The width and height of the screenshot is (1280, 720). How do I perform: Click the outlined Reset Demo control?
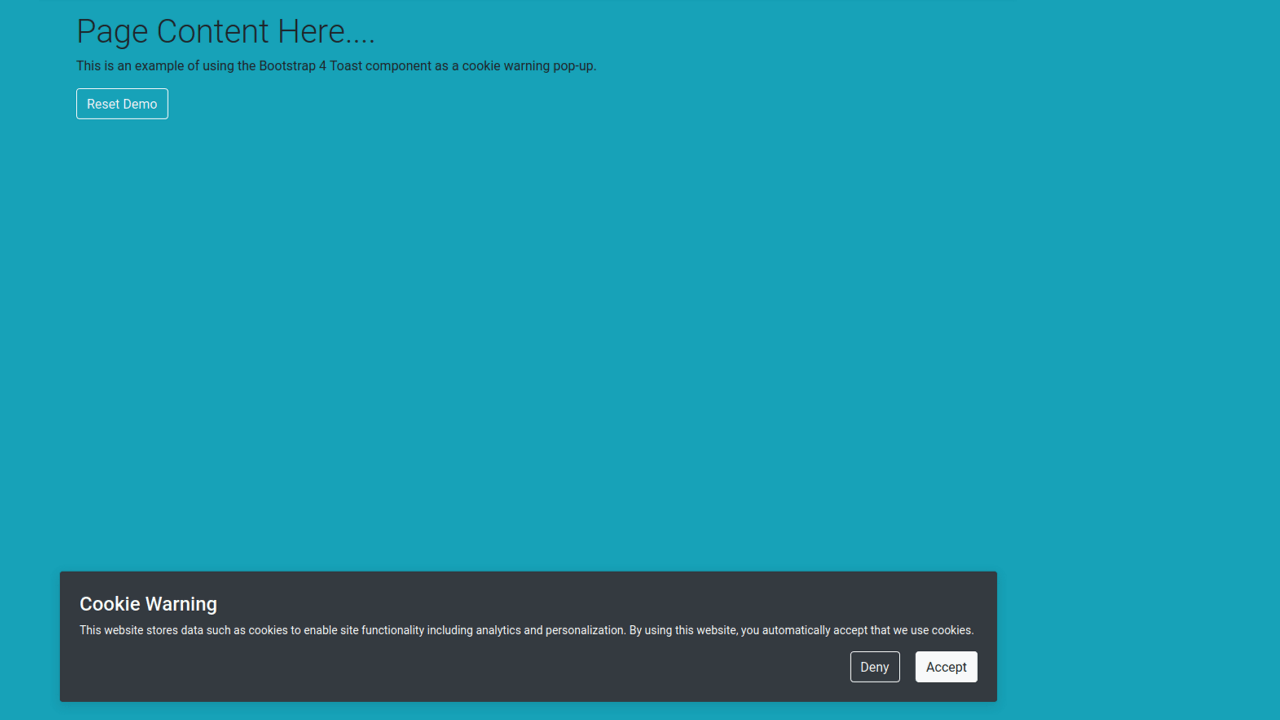coord(122,103)
